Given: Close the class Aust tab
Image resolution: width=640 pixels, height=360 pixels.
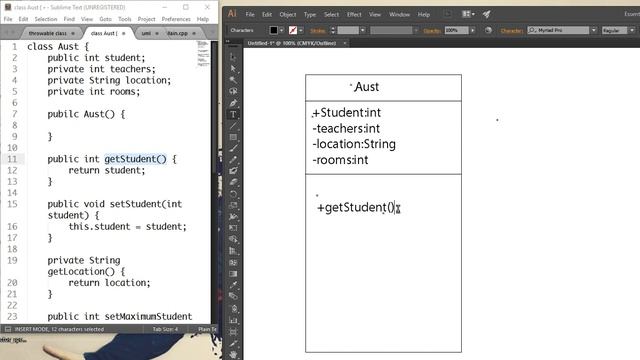Looking at the screenshot, I should point(124,33).
